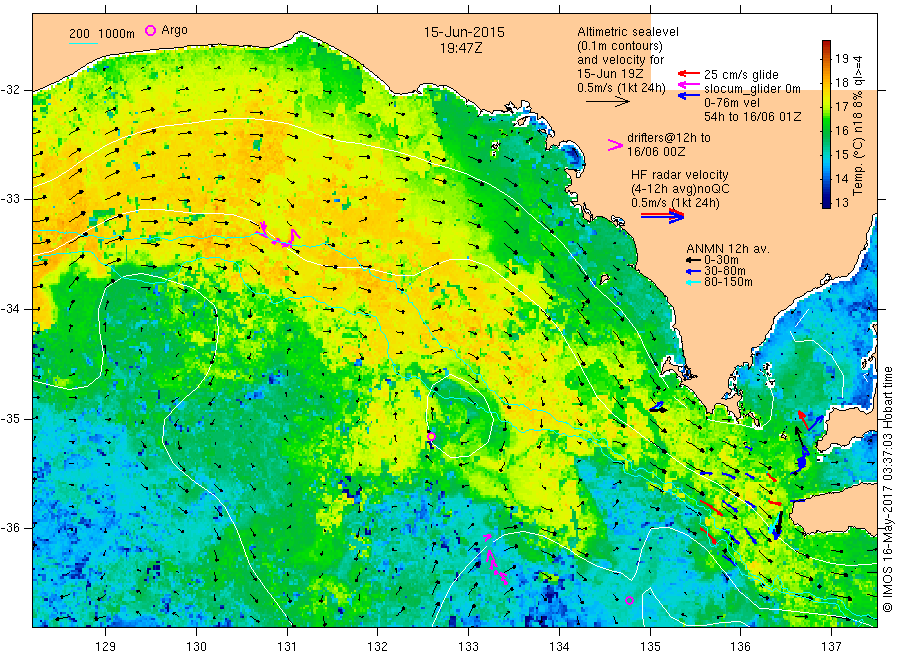
Task: Click the "HF radar velocity" heading
Action: pos(680,174)
